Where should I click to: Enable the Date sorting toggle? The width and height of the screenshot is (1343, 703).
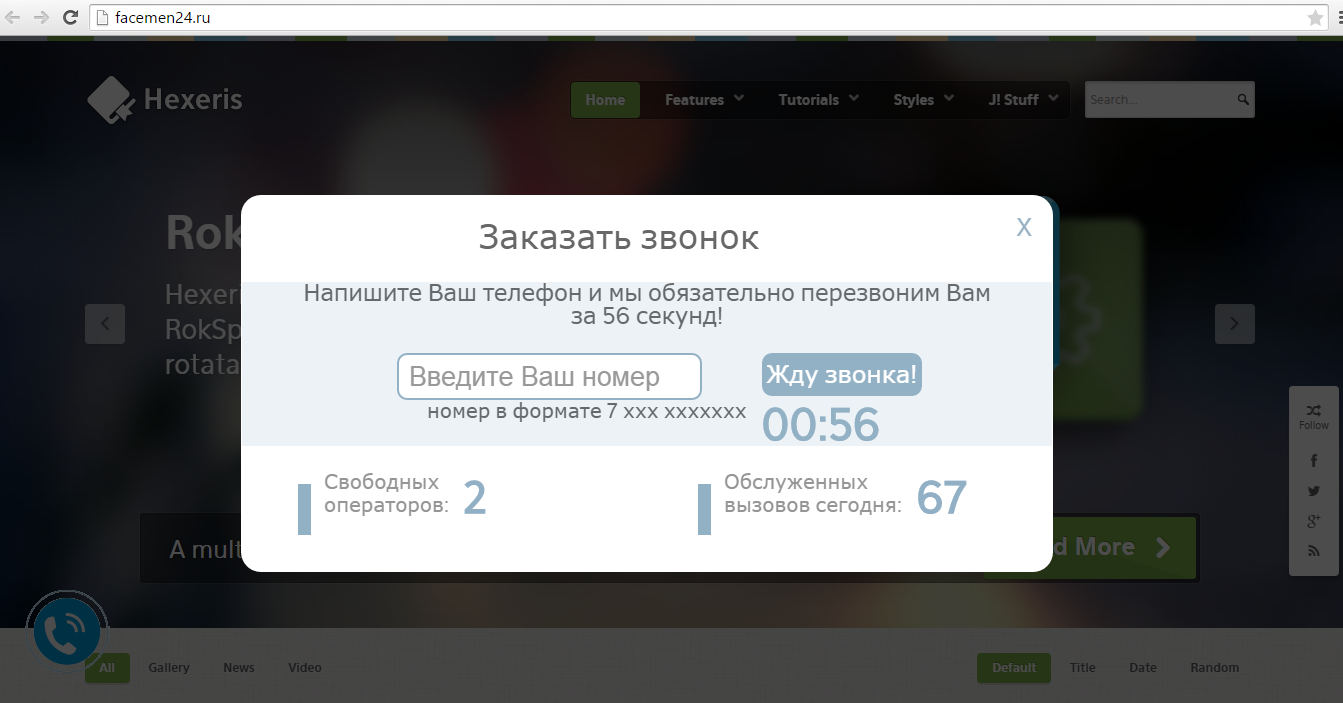coord(1142,667)
